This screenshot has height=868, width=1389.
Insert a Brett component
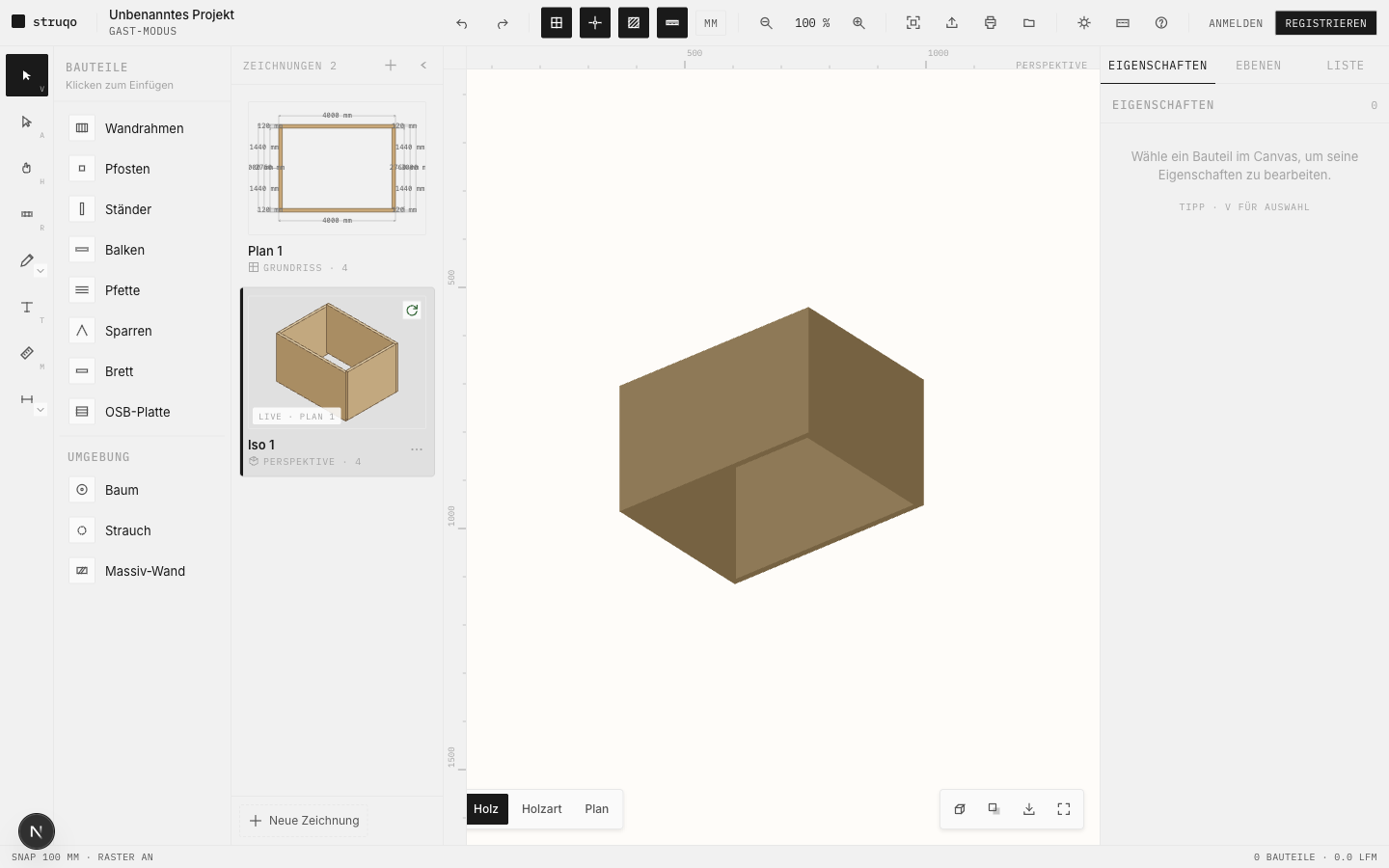click(x=143, y=371)
